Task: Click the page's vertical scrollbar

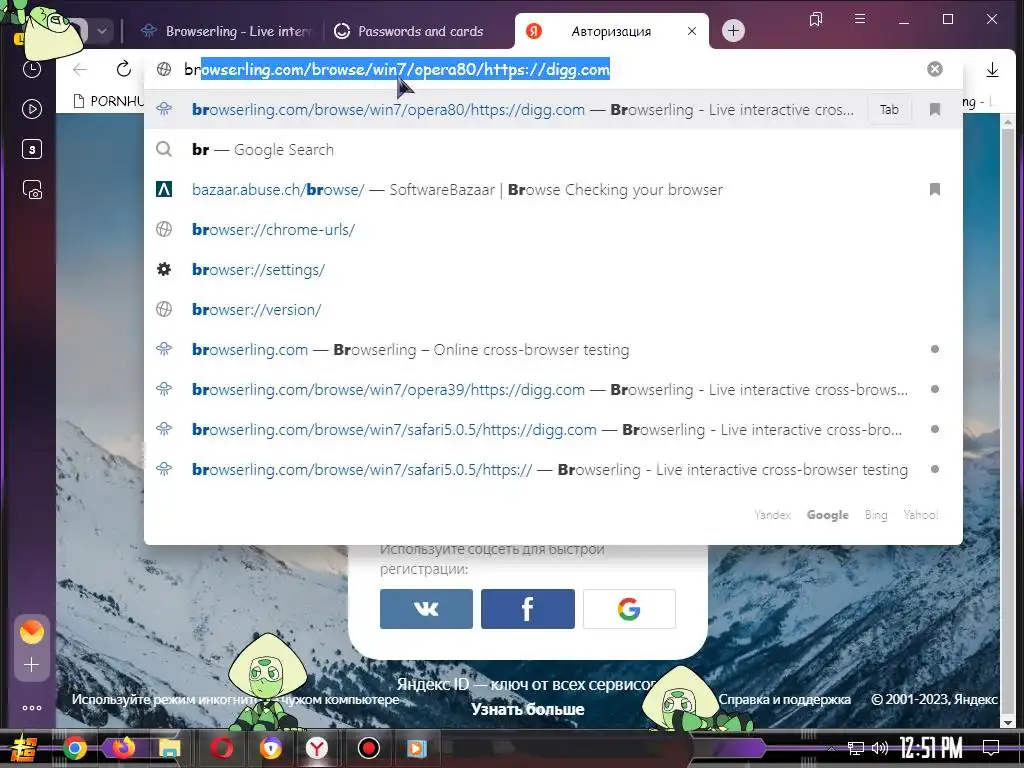Action: click(1007, 423)
